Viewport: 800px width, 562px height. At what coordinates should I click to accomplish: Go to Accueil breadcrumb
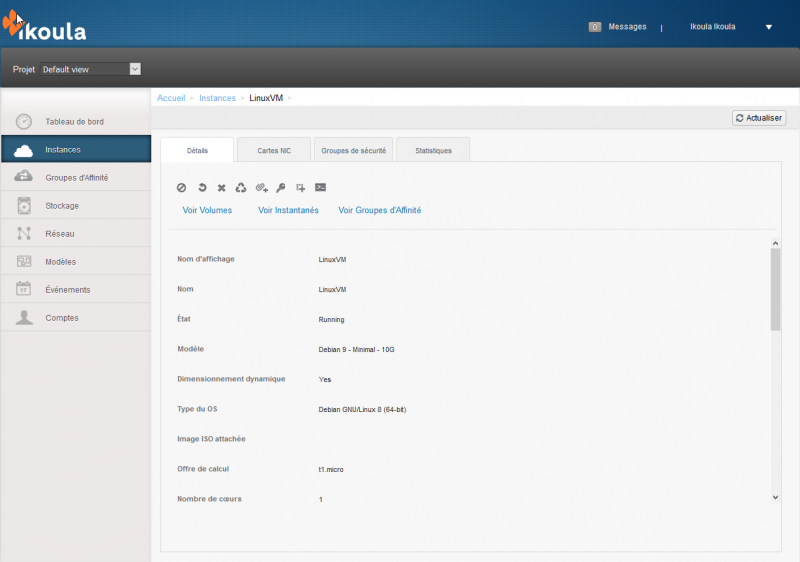coord(171,98)
